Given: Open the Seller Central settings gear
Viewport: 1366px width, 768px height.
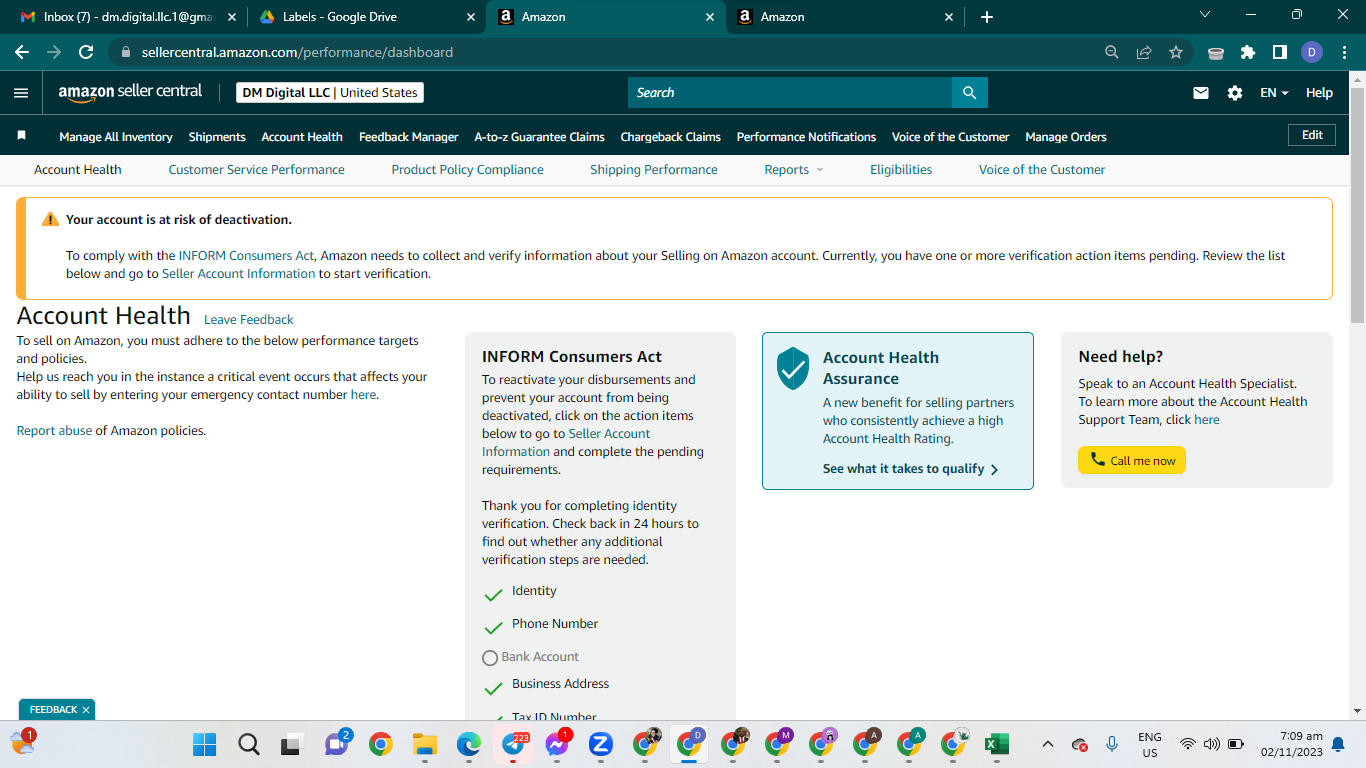Looking at the screenshot, I should point(1235,93).
